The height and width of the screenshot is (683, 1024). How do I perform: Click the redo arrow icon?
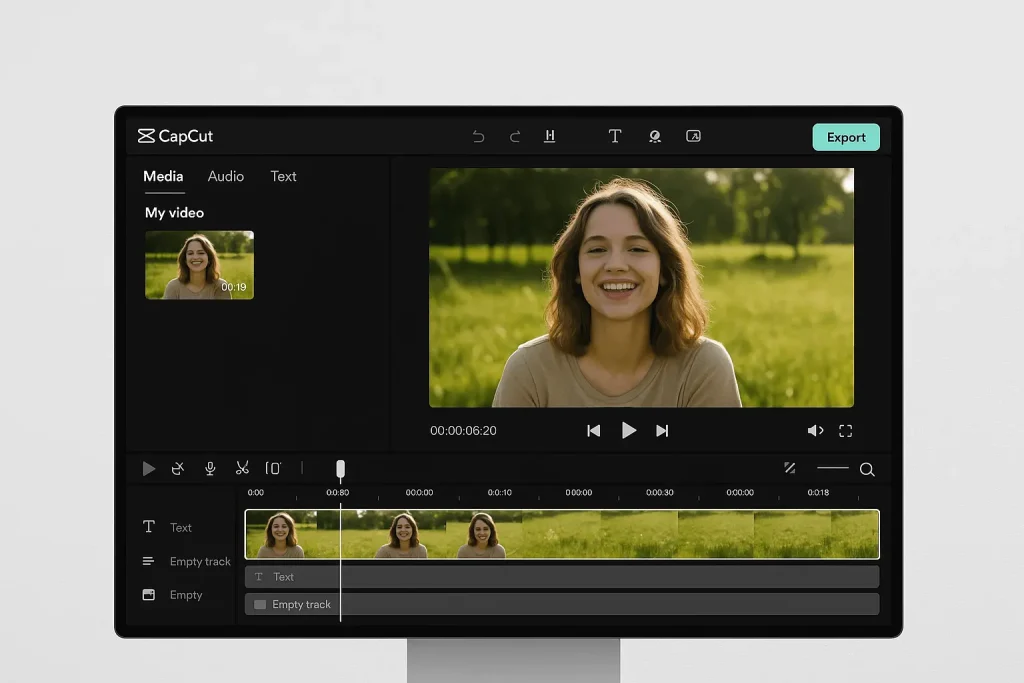515,137
